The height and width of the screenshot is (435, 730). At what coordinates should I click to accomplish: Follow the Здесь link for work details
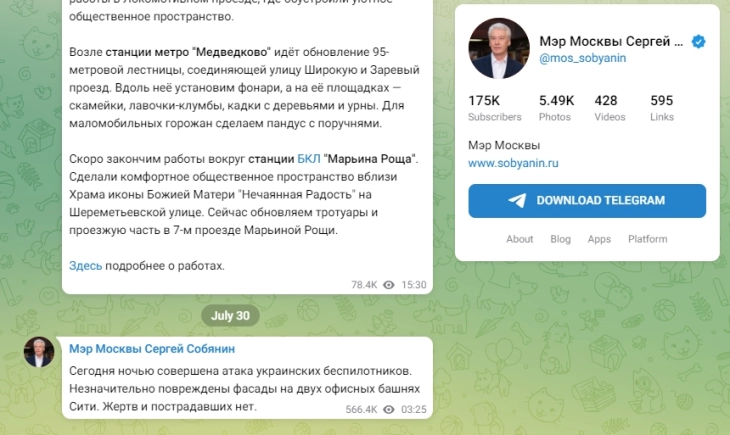pyautogui.click(x=86, y=265)
